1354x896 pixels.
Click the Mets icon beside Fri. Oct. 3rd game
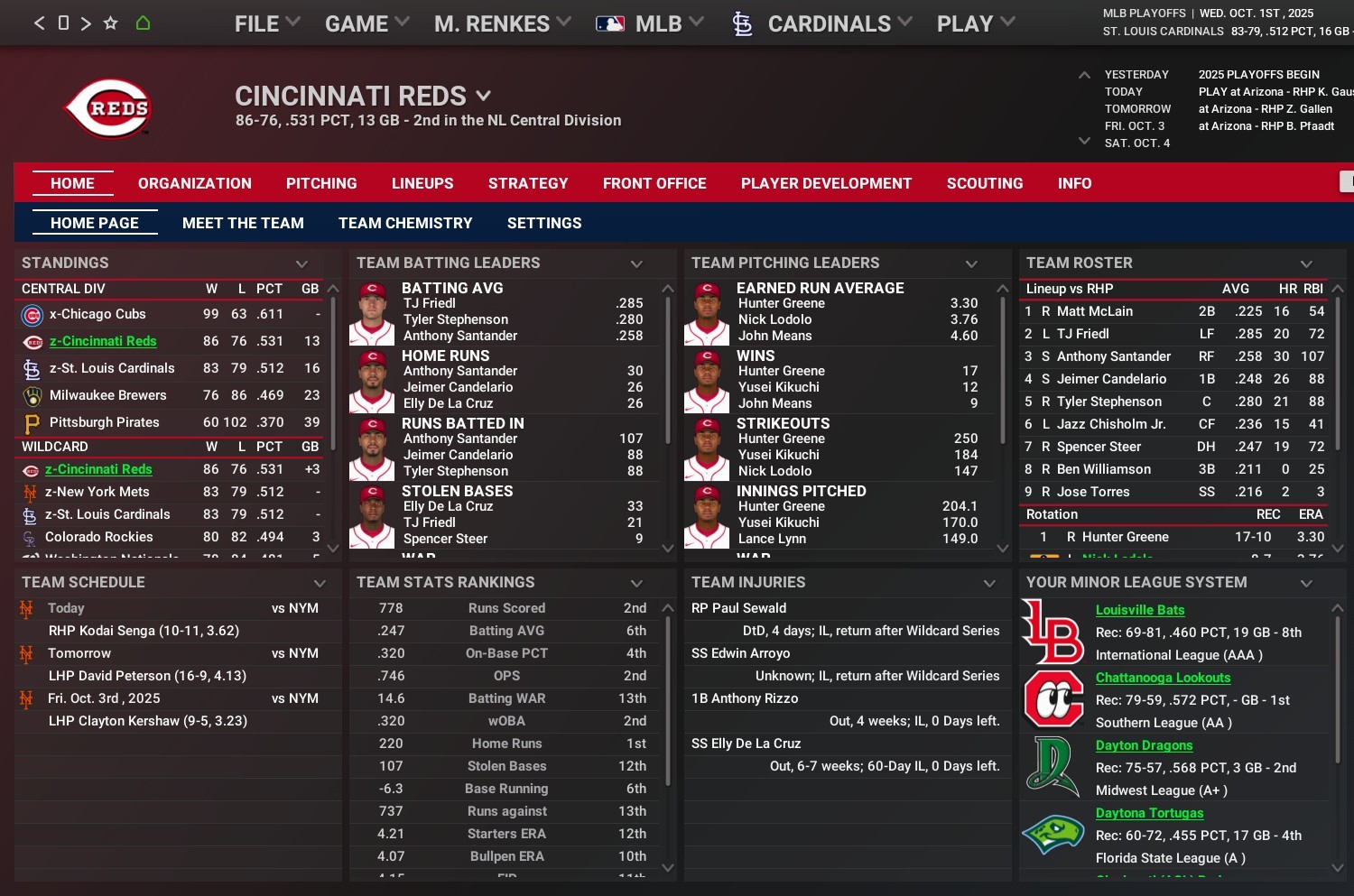26,699
